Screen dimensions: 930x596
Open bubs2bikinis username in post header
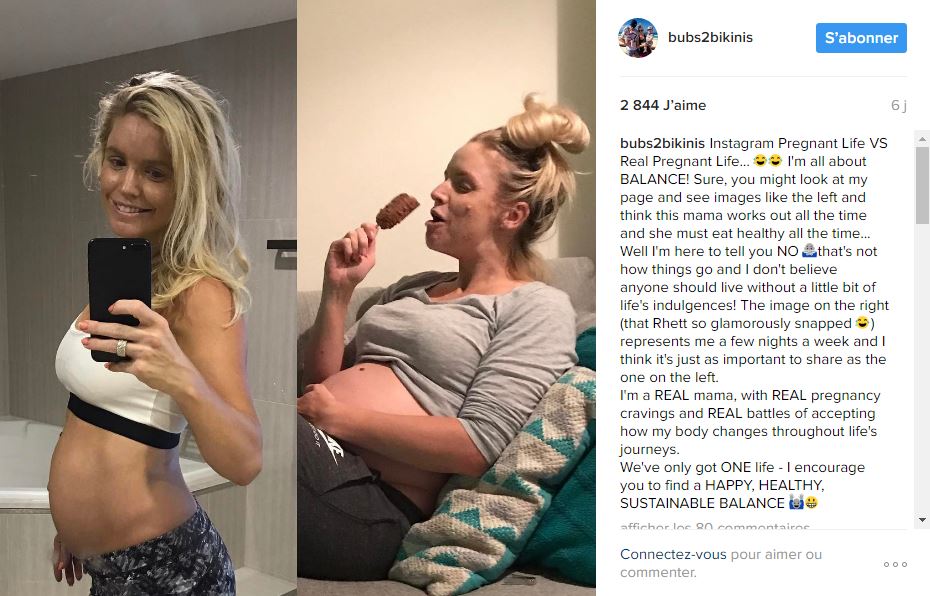(x=710, y=37)
